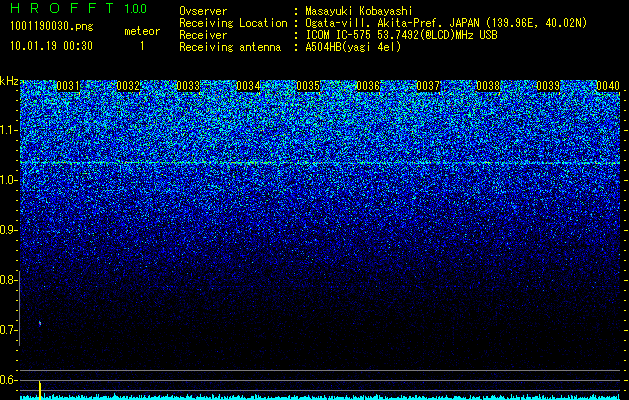Click the 0.9 frequency axis label
This screenshot has height=400, width=629.
click(8, 230)
